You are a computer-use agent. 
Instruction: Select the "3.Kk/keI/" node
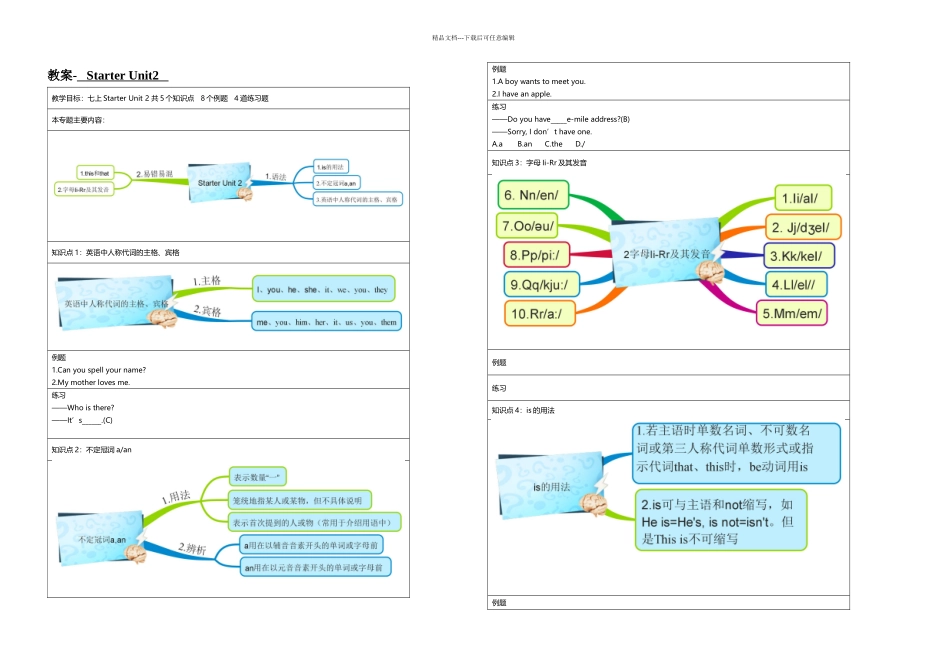(x=799, y=256)
